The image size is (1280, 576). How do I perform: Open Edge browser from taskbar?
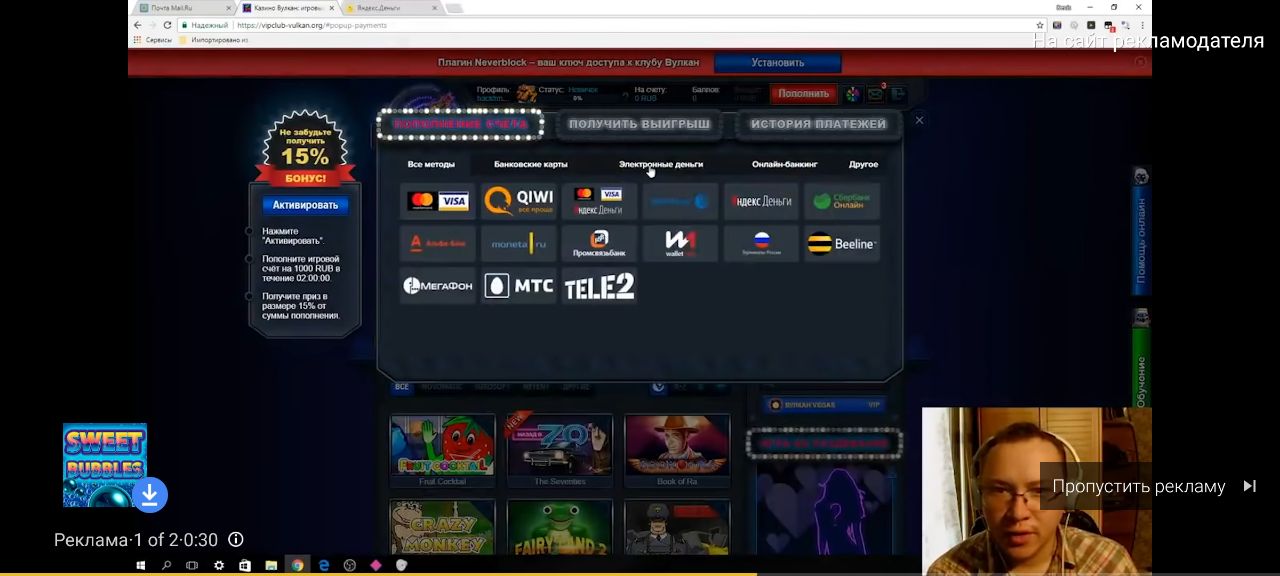click(324, 565)
